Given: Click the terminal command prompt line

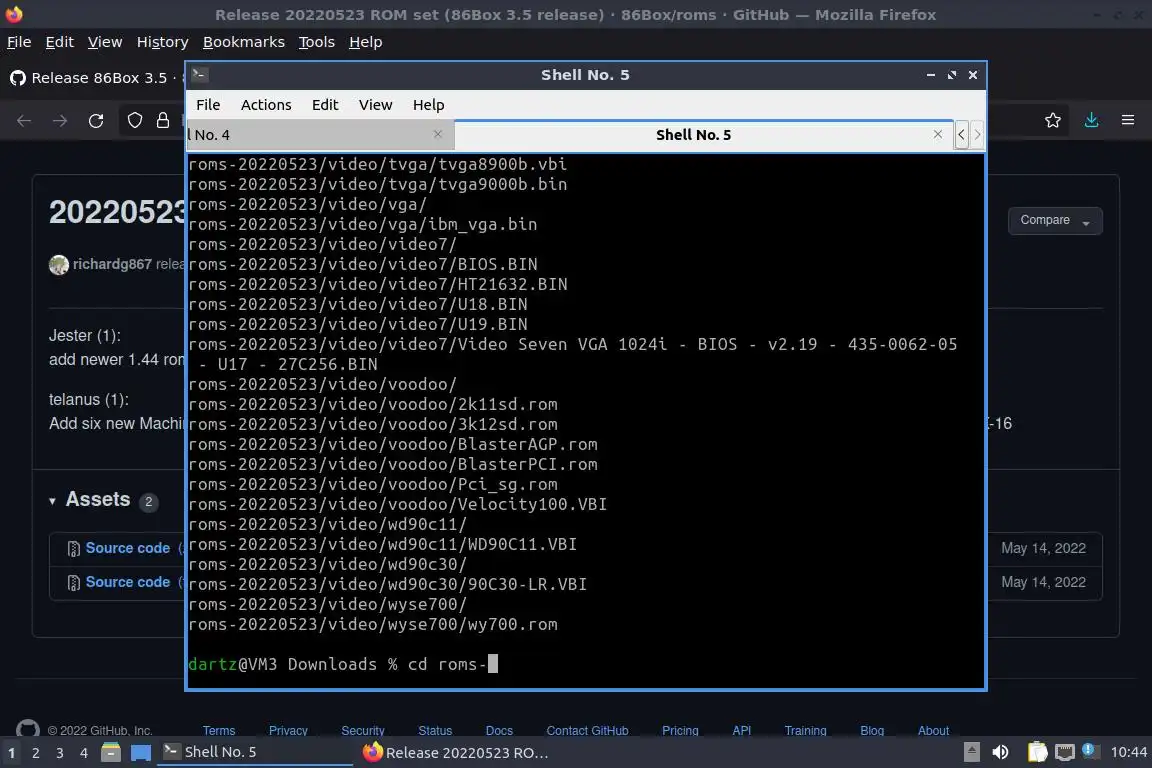Looking at the screenshot, I should point(586,664).
